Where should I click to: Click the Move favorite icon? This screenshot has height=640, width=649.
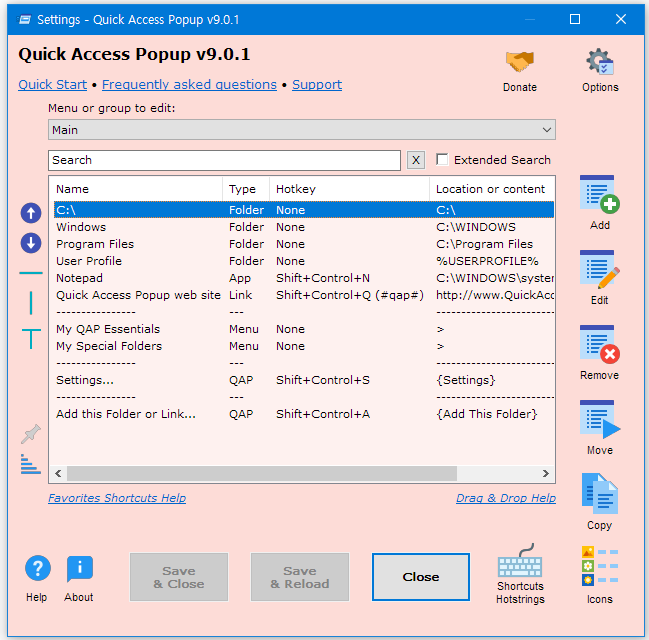[599, 419]
